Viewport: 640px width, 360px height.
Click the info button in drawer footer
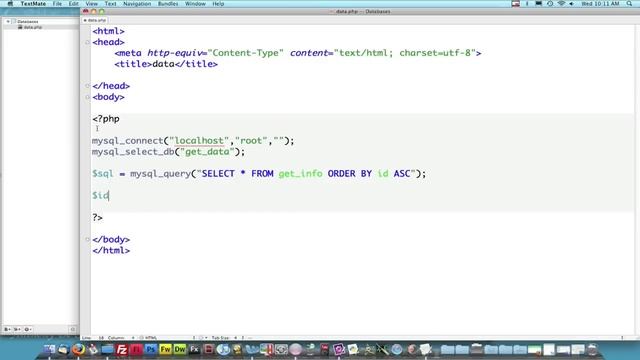(73, 329)
